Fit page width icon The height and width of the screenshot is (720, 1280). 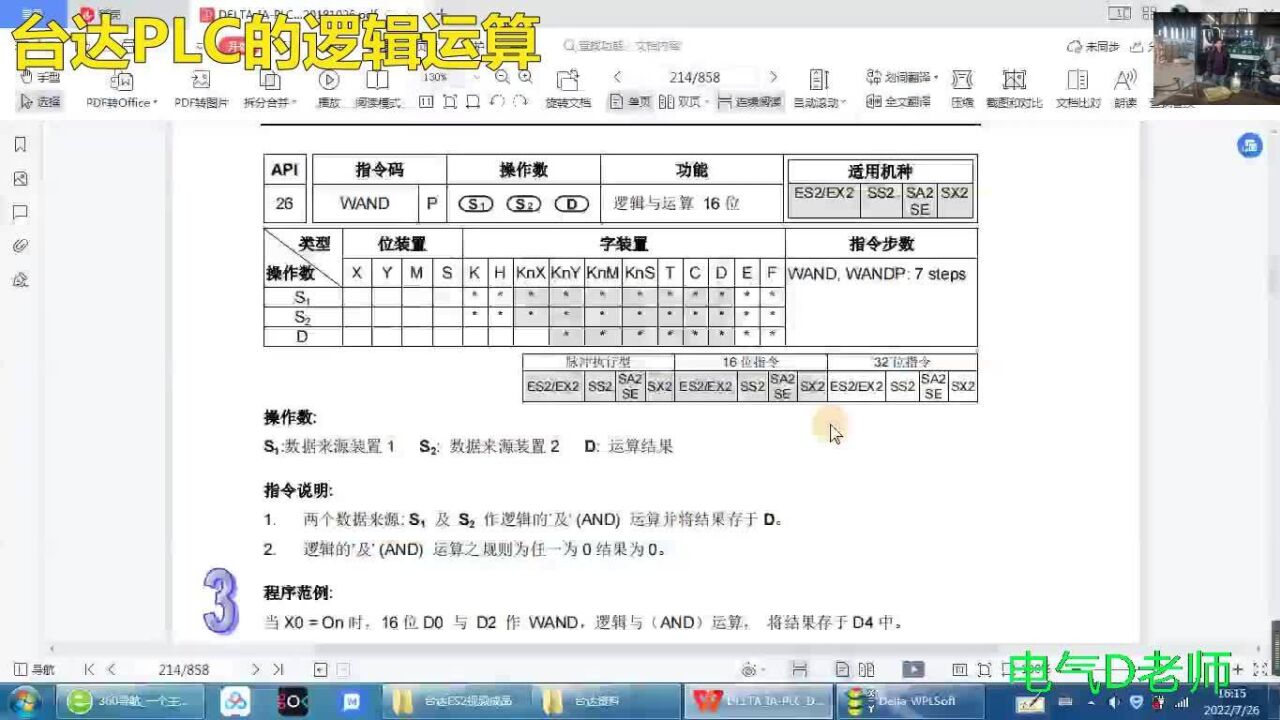(x=472, y=102)
